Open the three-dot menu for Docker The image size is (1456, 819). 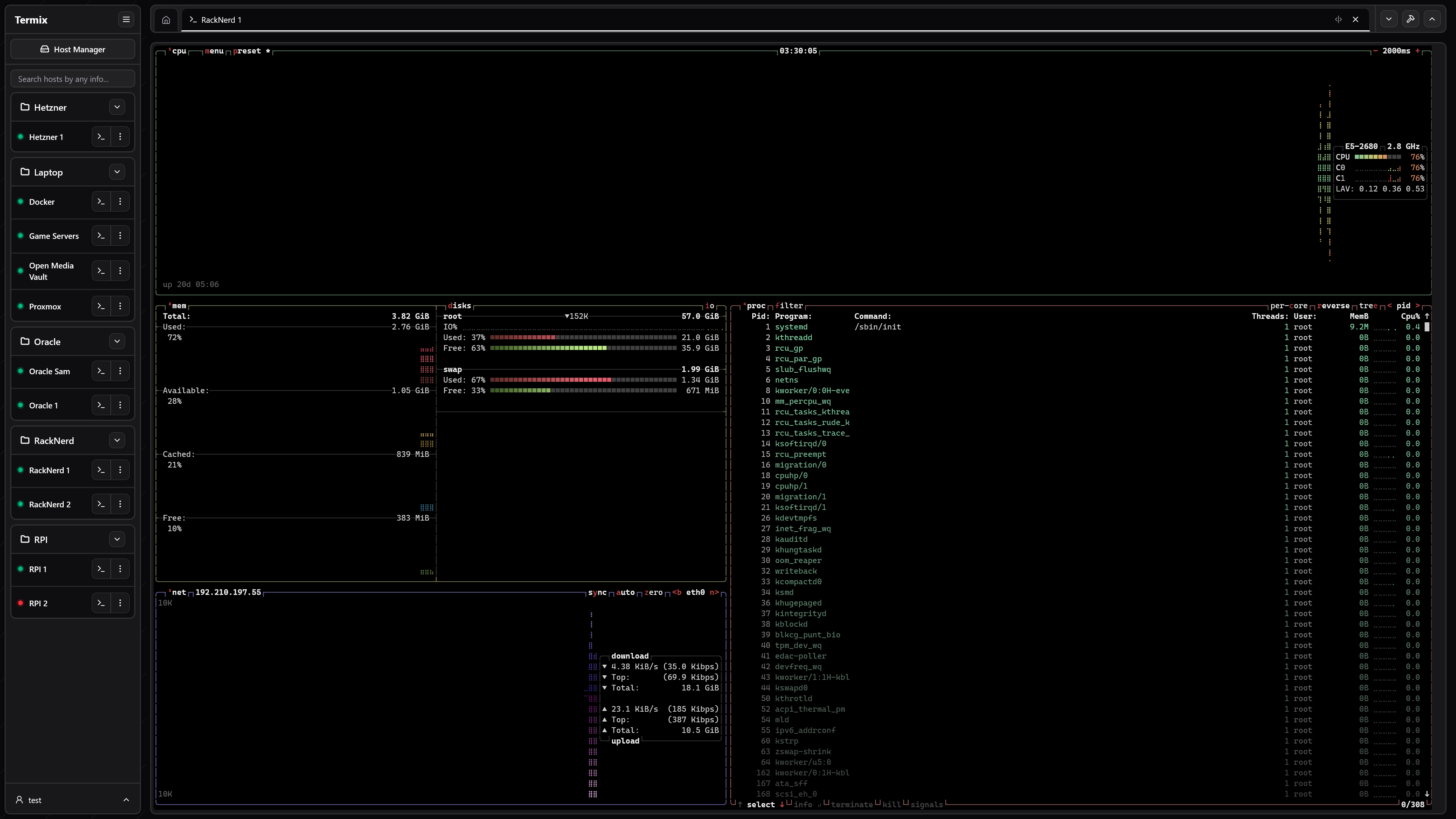coord(120,202)
